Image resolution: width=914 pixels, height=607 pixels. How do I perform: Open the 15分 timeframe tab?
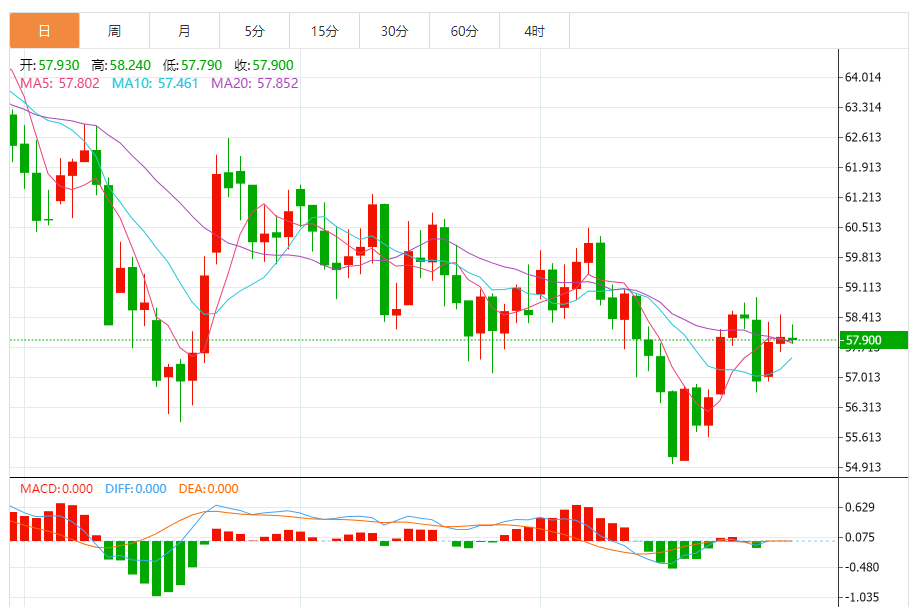tap(324, 31)
